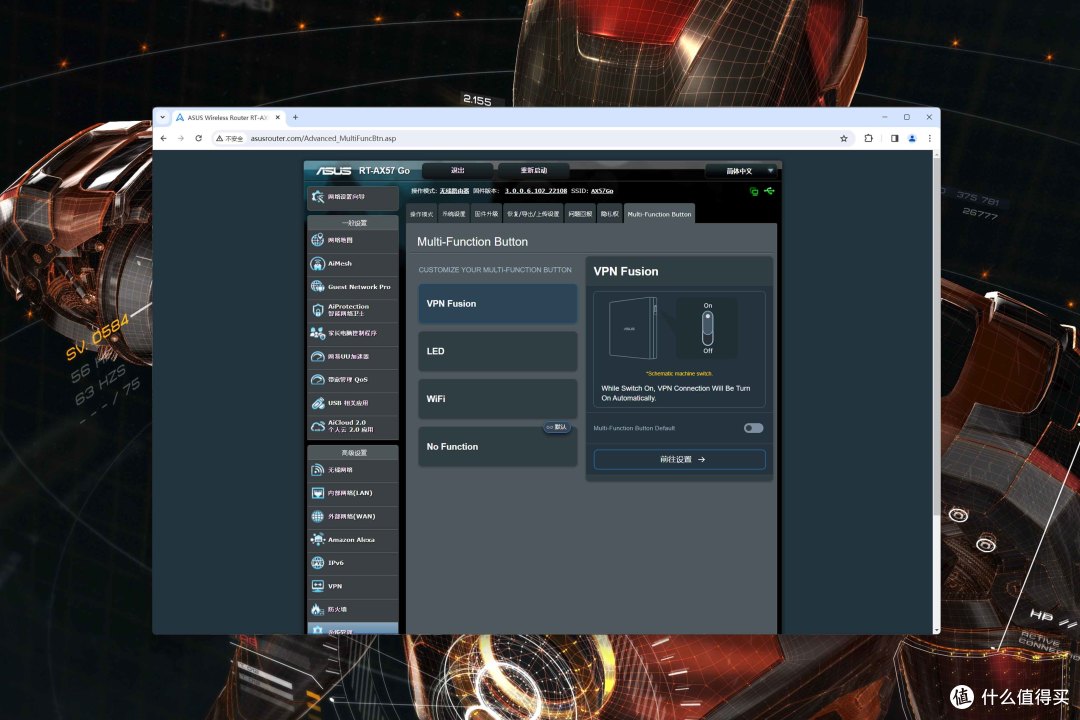The width and height of the screenshot is (1080, 720).
Task: Open USB 相关应用 page
Action: (353, 403)
